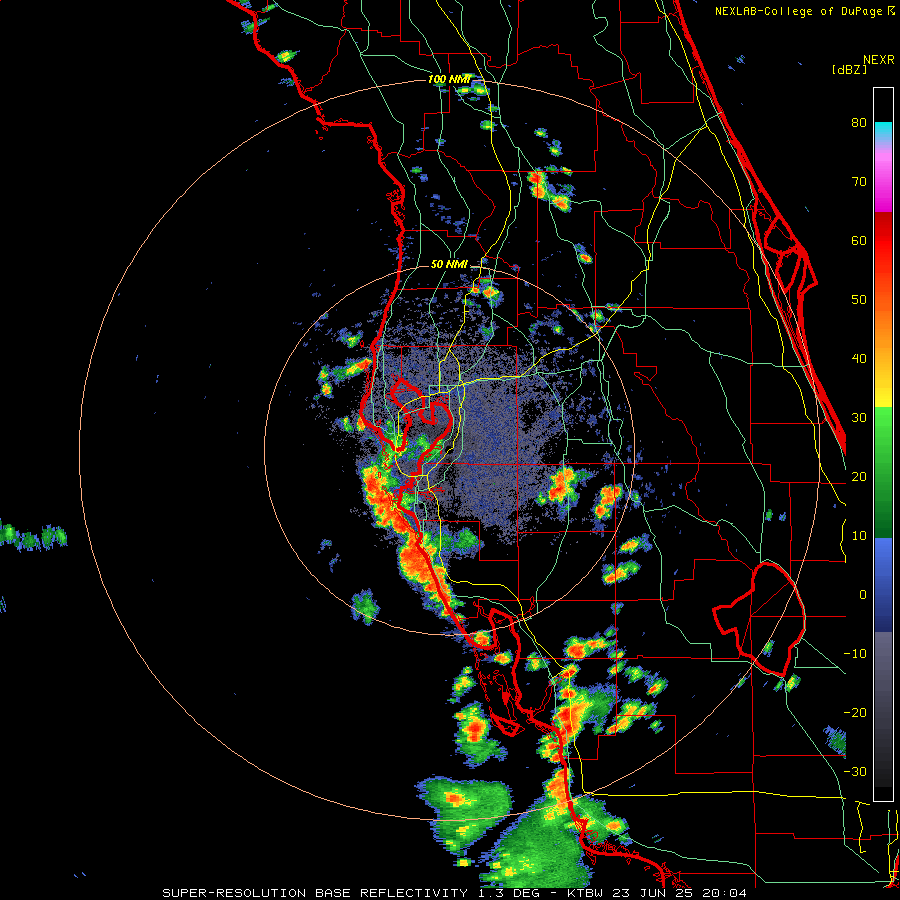
Task: Click the 80 value on the dBZ scale
Action: click(859, 123)
